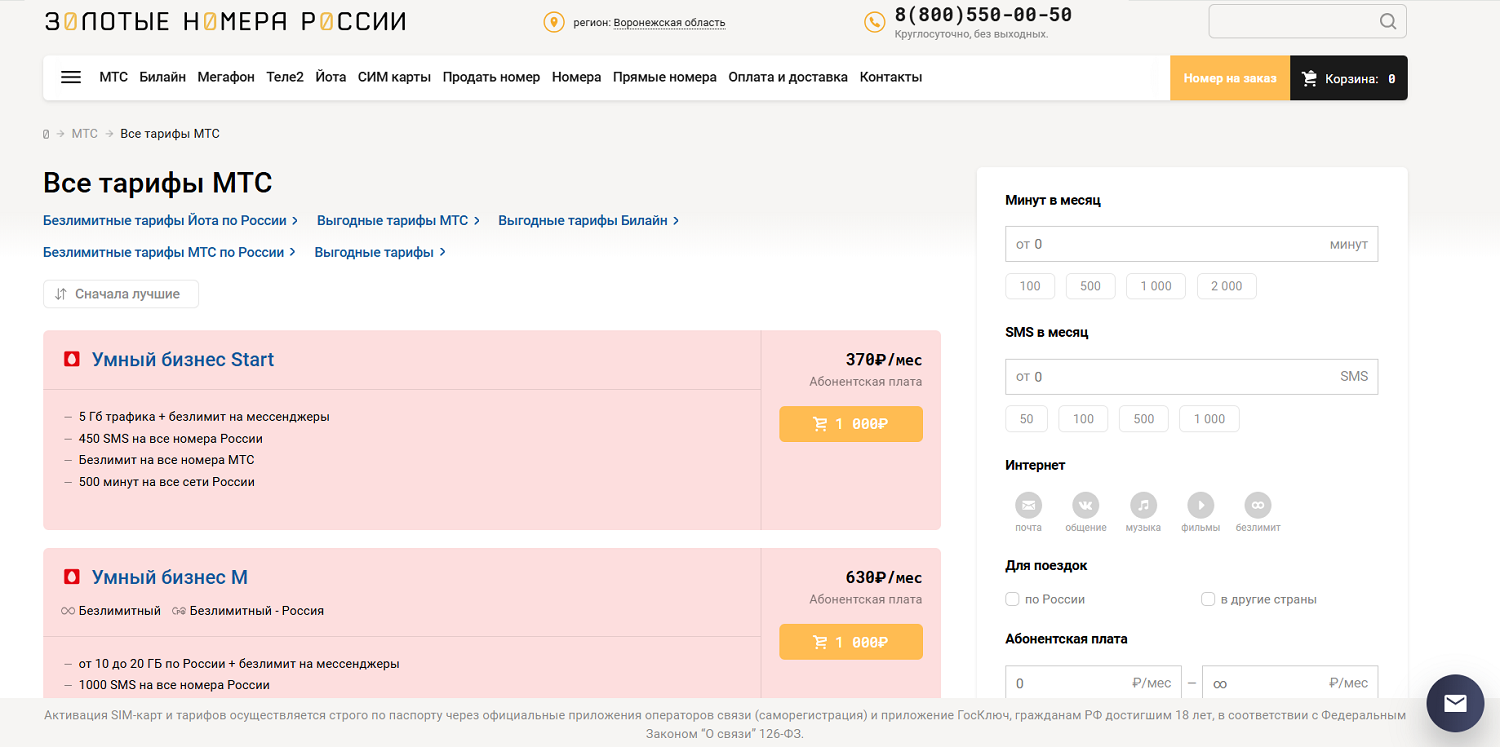Open the Сначала лучшие sort dropdown
The height and width of the screenshot is (747, 1500).
pyautogui.click(x=121, y=294)
